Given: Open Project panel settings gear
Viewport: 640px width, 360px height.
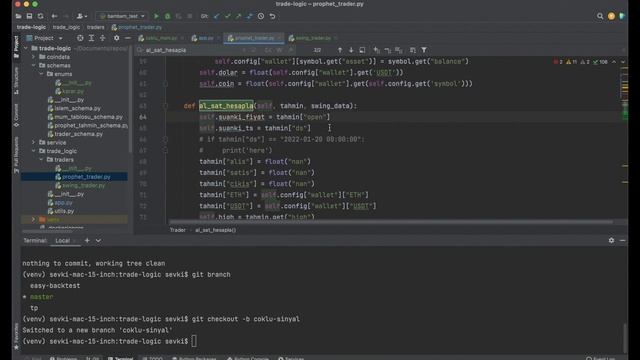Looking at the screenshot, I should [117, 38].
